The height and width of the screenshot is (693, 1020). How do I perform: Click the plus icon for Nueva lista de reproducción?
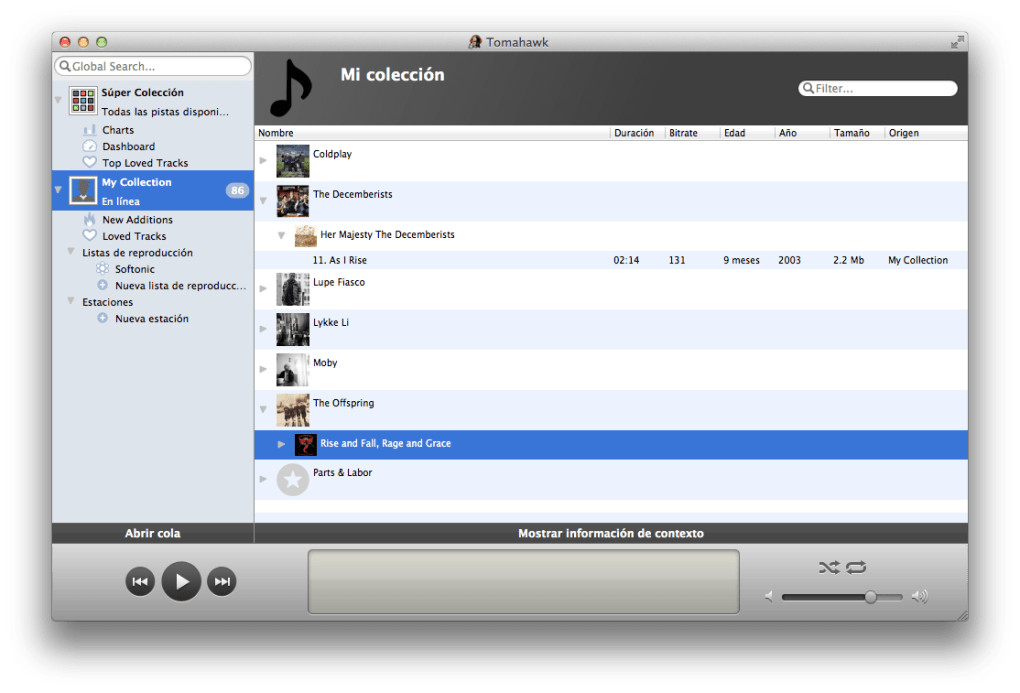(x=103, y=285)
